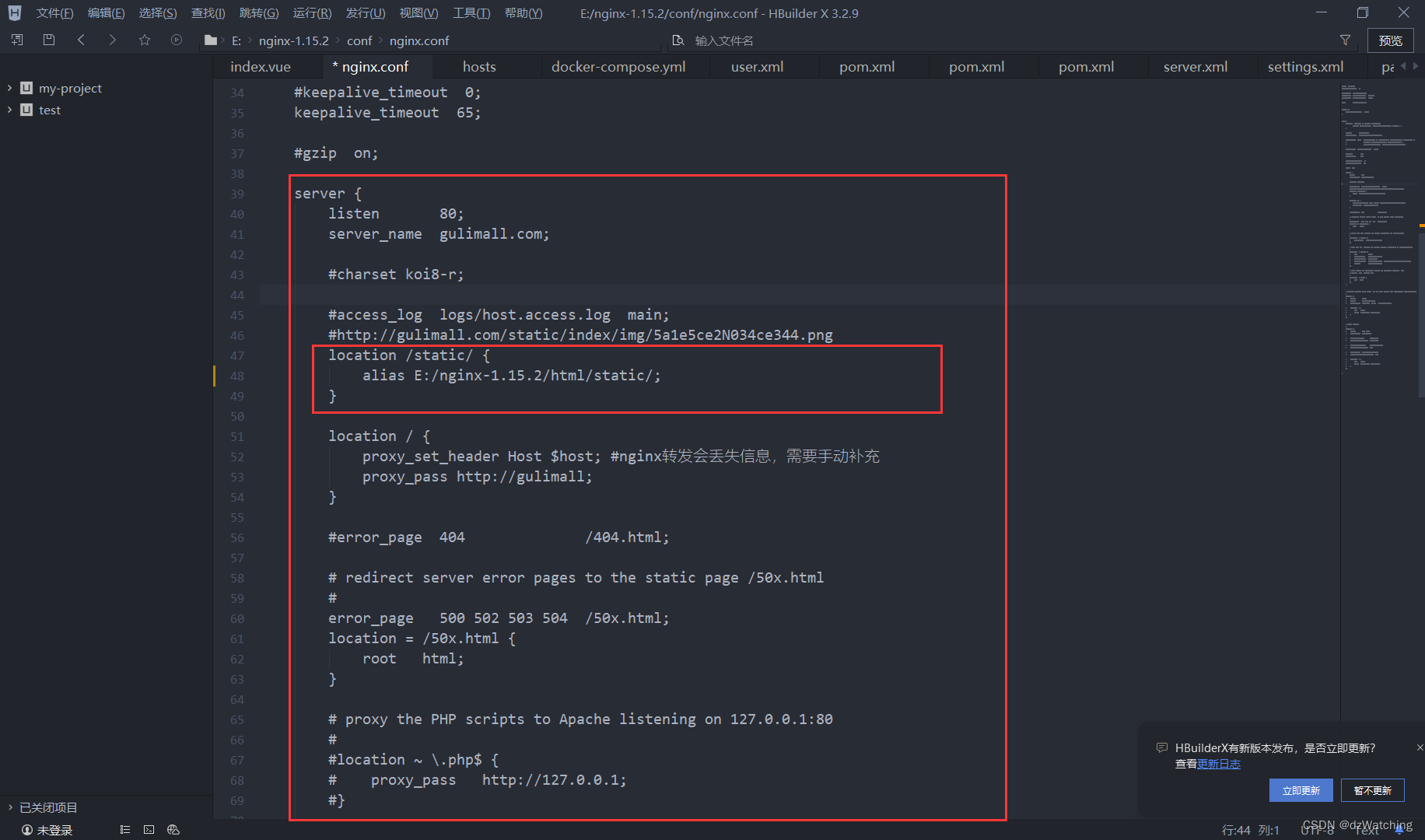
Task: Open the terminal icon in status bar
Action: [149, 830]
